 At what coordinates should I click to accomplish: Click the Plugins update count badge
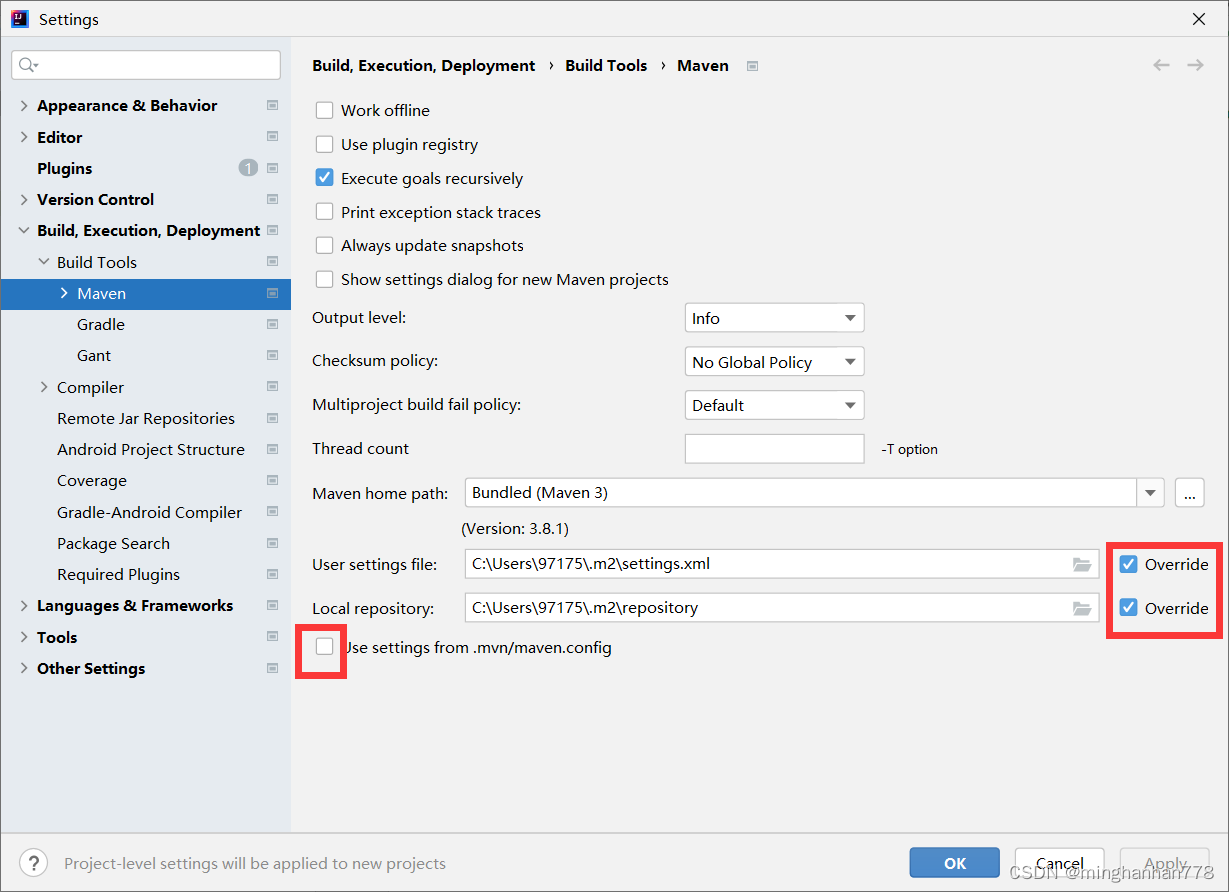click(x=248, y=168)
